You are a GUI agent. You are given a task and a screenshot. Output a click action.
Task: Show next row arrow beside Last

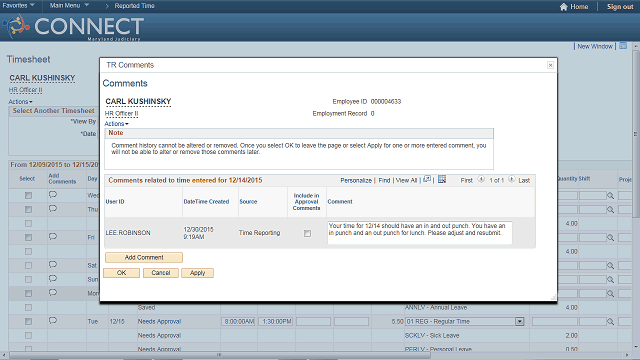pyautogui.click(x=511, y=180)
